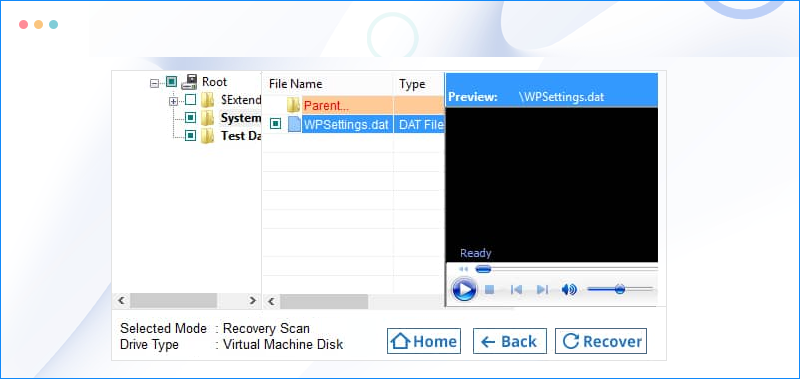Image resolution: width=800 pixels, height=379 pixels.
Task: Go to the Home screen
Action: click(424, 341)
